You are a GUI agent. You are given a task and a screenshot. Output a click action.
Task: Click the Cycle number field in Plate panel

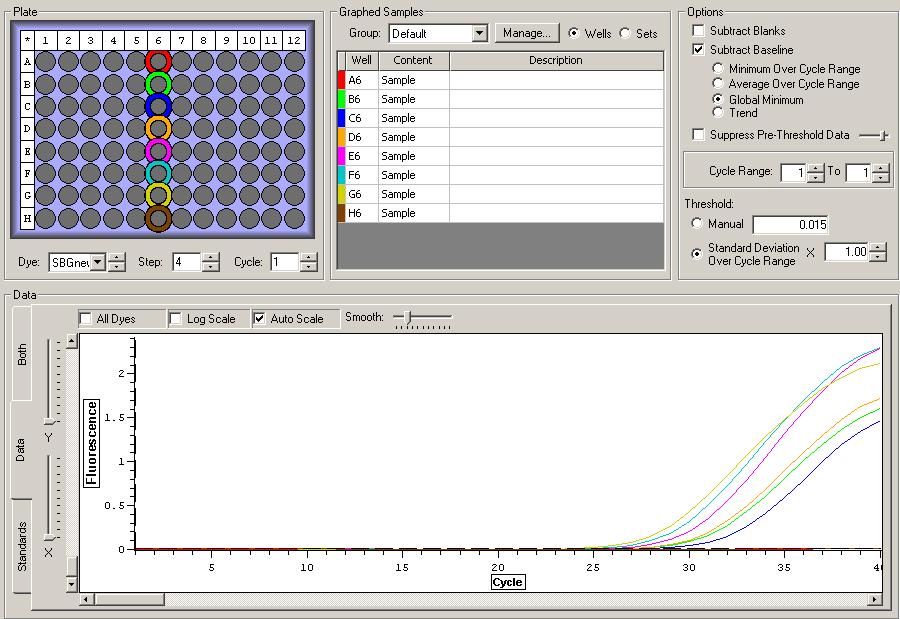click(x=285, y=262)
